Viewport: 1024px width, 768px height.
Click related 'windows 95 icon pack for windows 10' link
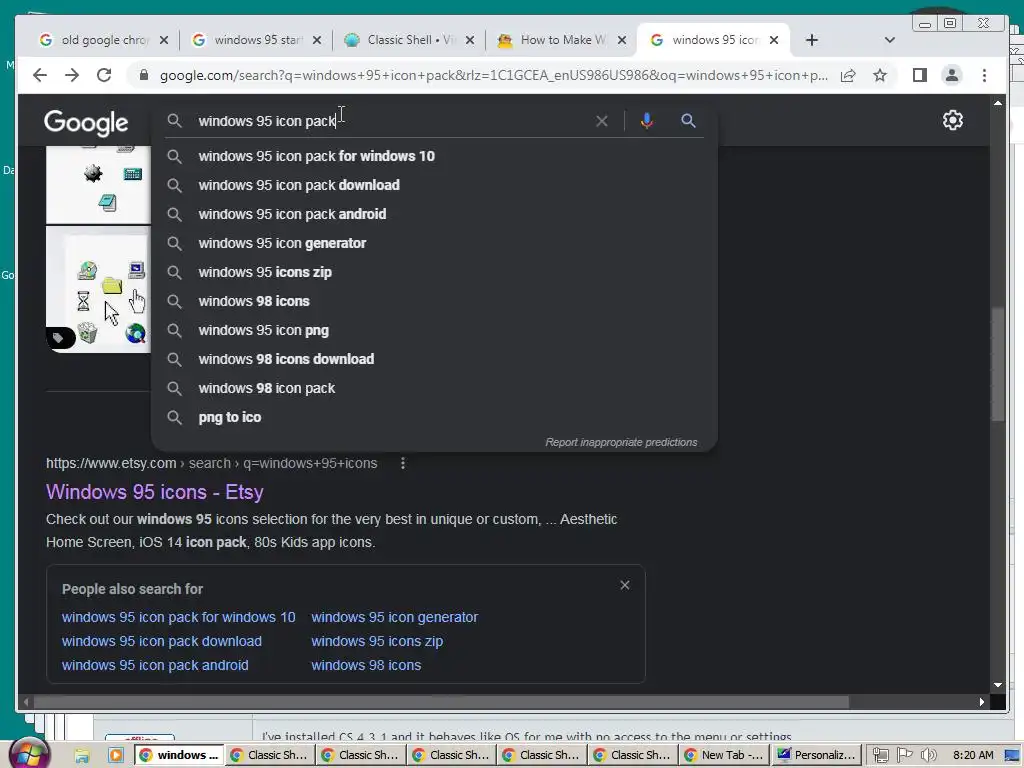click(178, 617)
